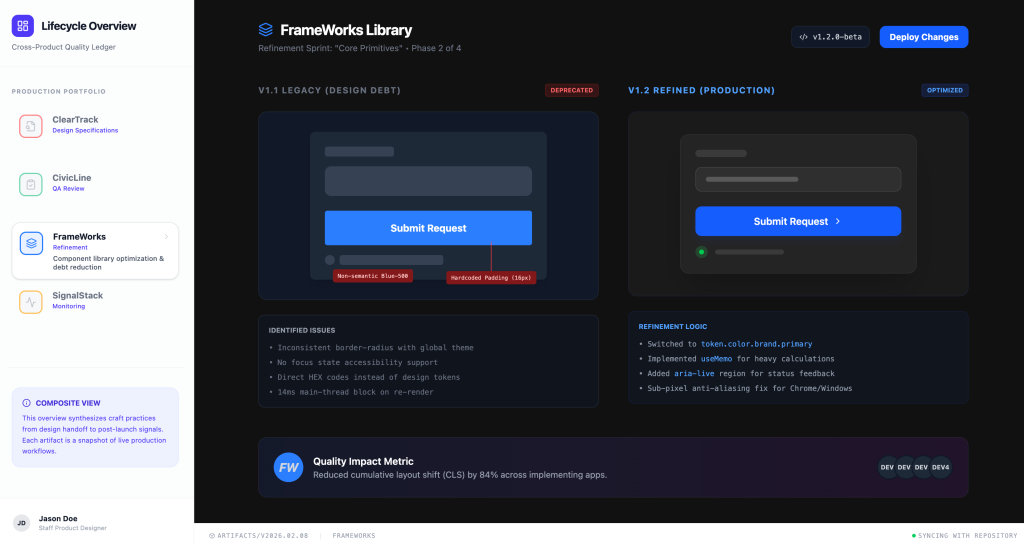The width and height of the screenshot is (1024, 544).
Task: Click the SignalStack pulse monitoring icon
Action: tap(31, 302)
